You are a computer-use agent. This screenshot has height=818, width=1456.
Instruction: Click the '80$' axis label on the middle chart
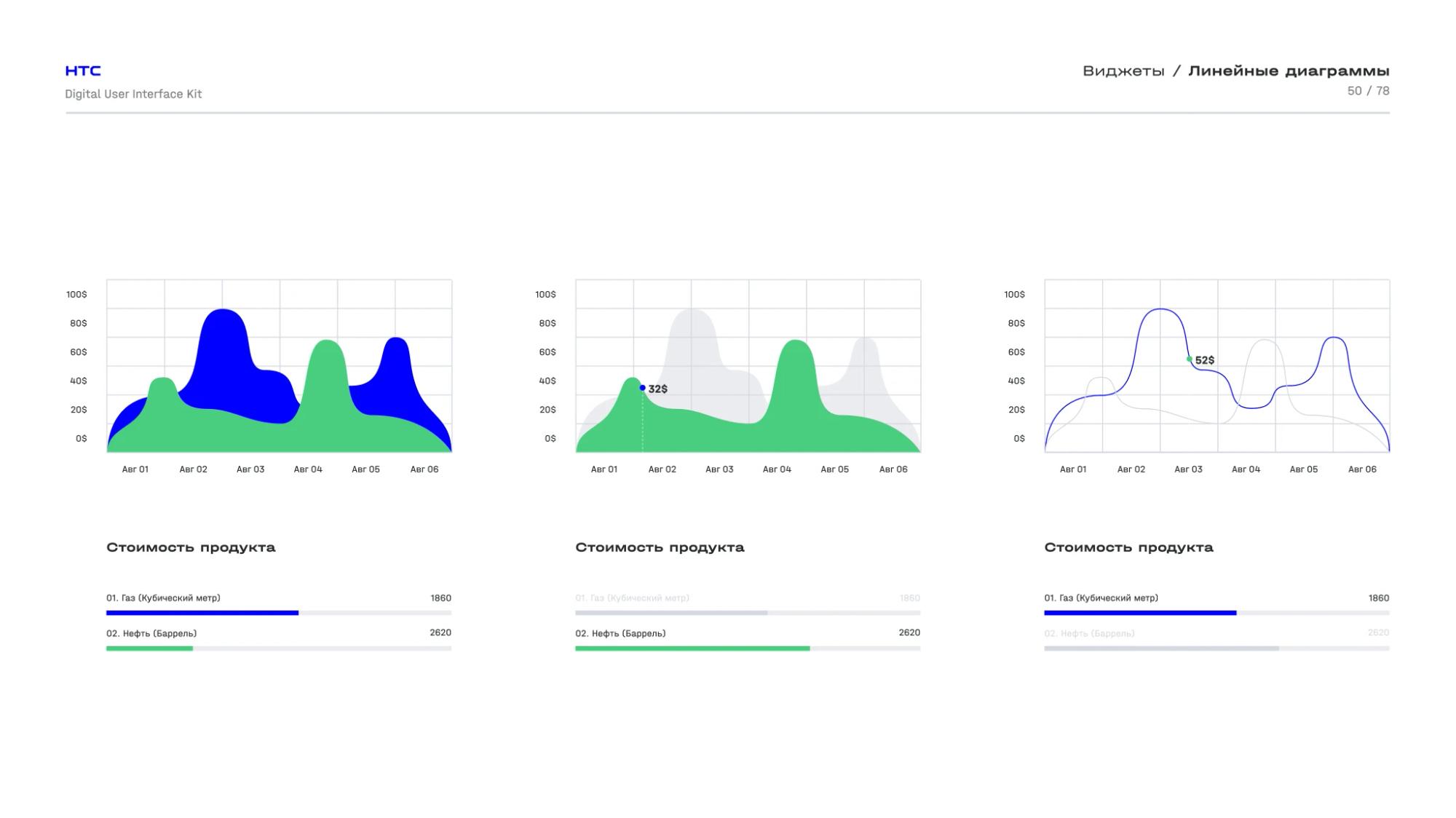coord(547,323)
